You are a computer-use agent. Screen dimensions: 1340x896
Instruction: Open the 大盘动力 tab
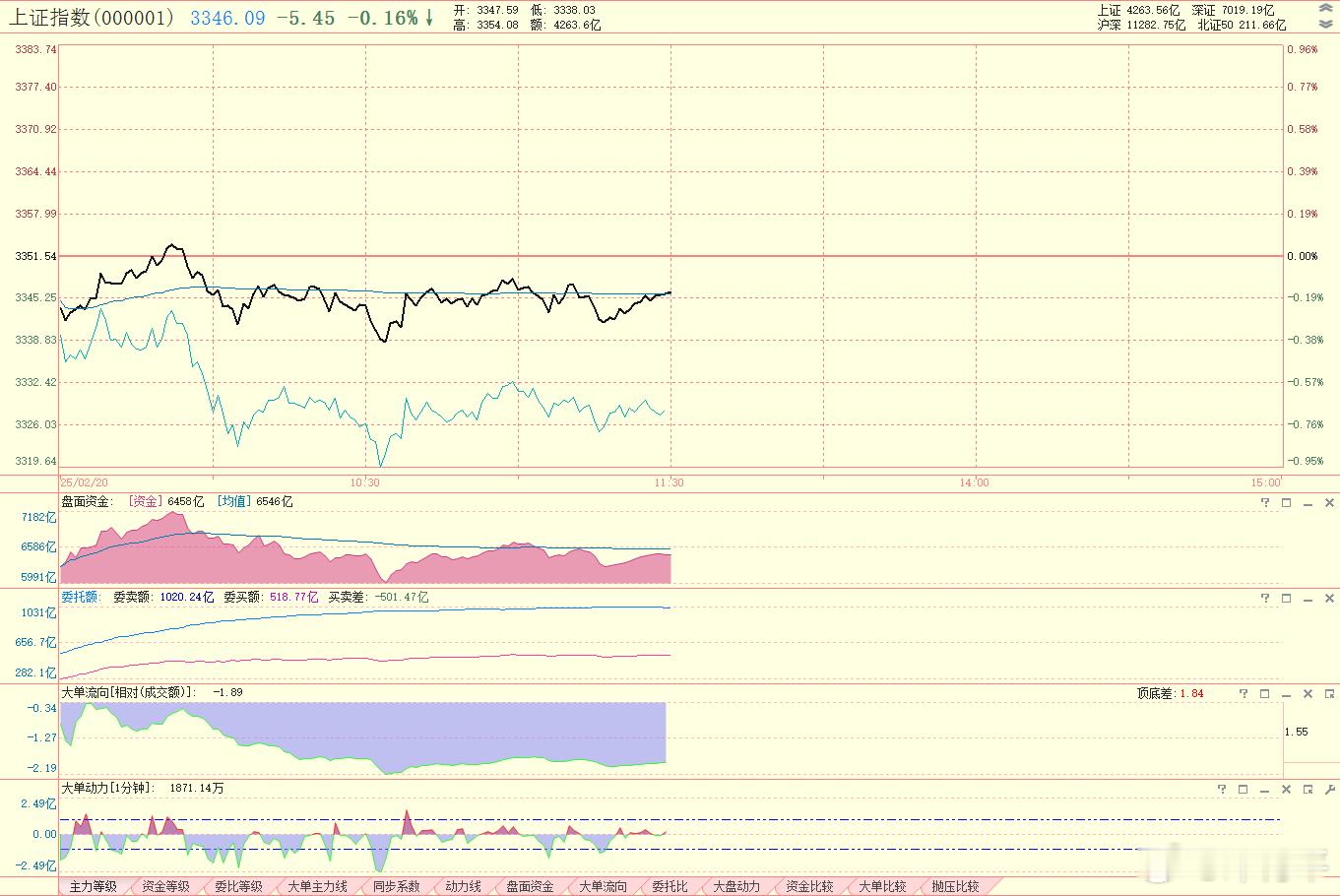click(736, 886)
